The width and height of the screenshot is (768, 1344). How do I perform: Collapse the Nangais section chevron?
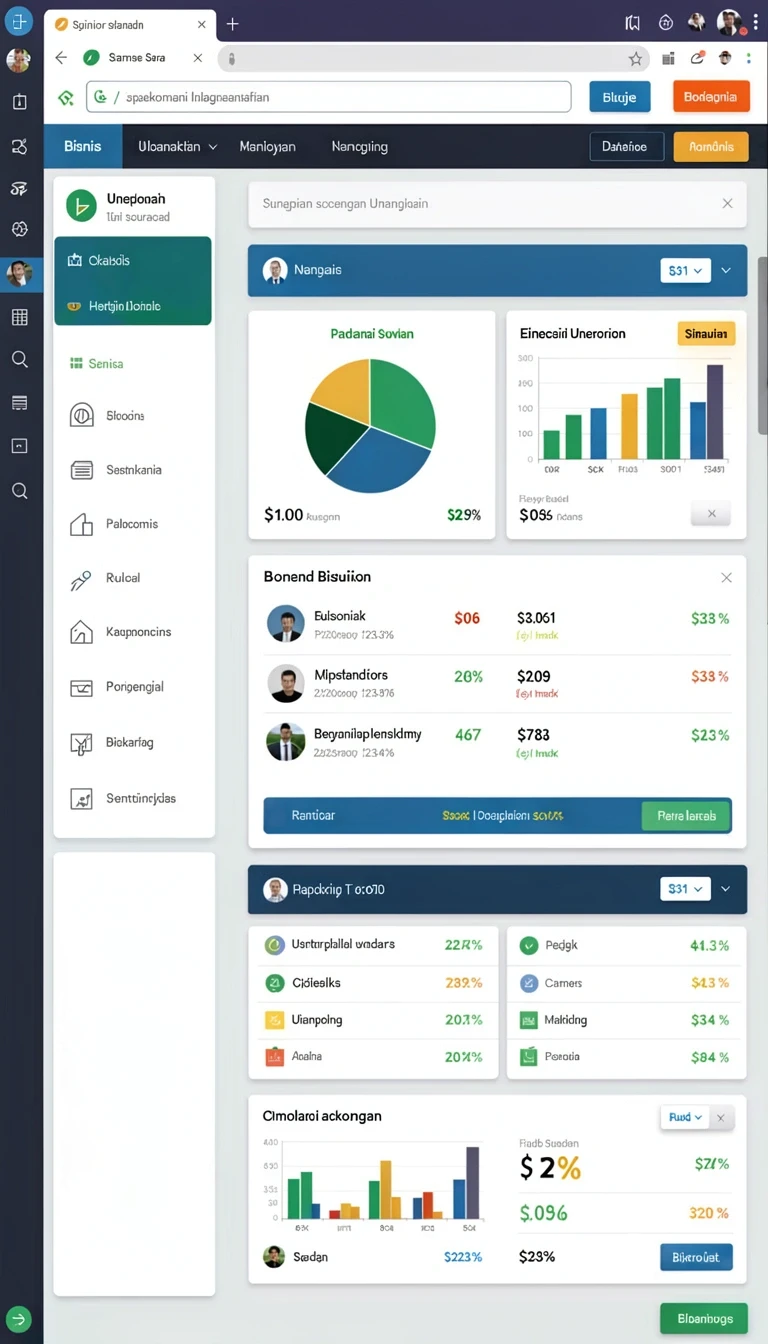726,270
